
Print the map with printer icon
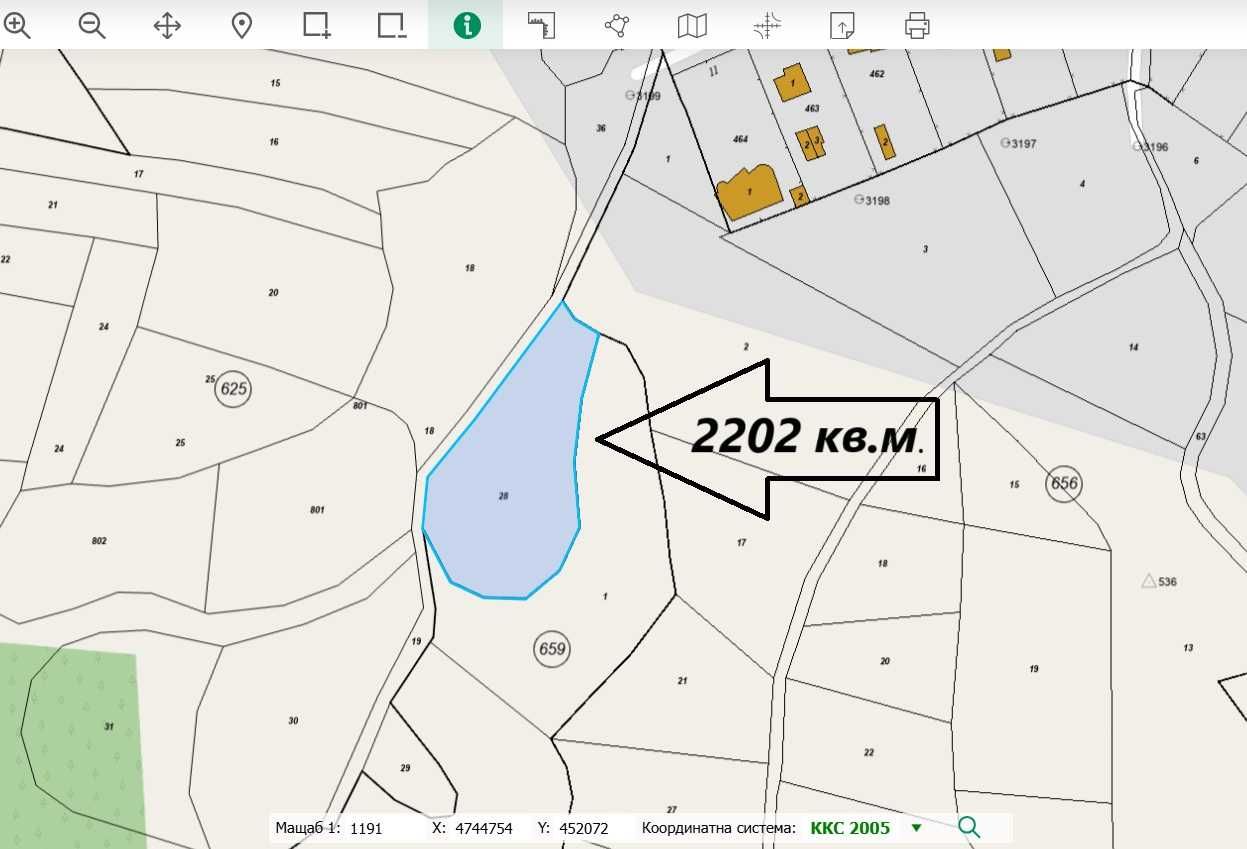point(917,25)
